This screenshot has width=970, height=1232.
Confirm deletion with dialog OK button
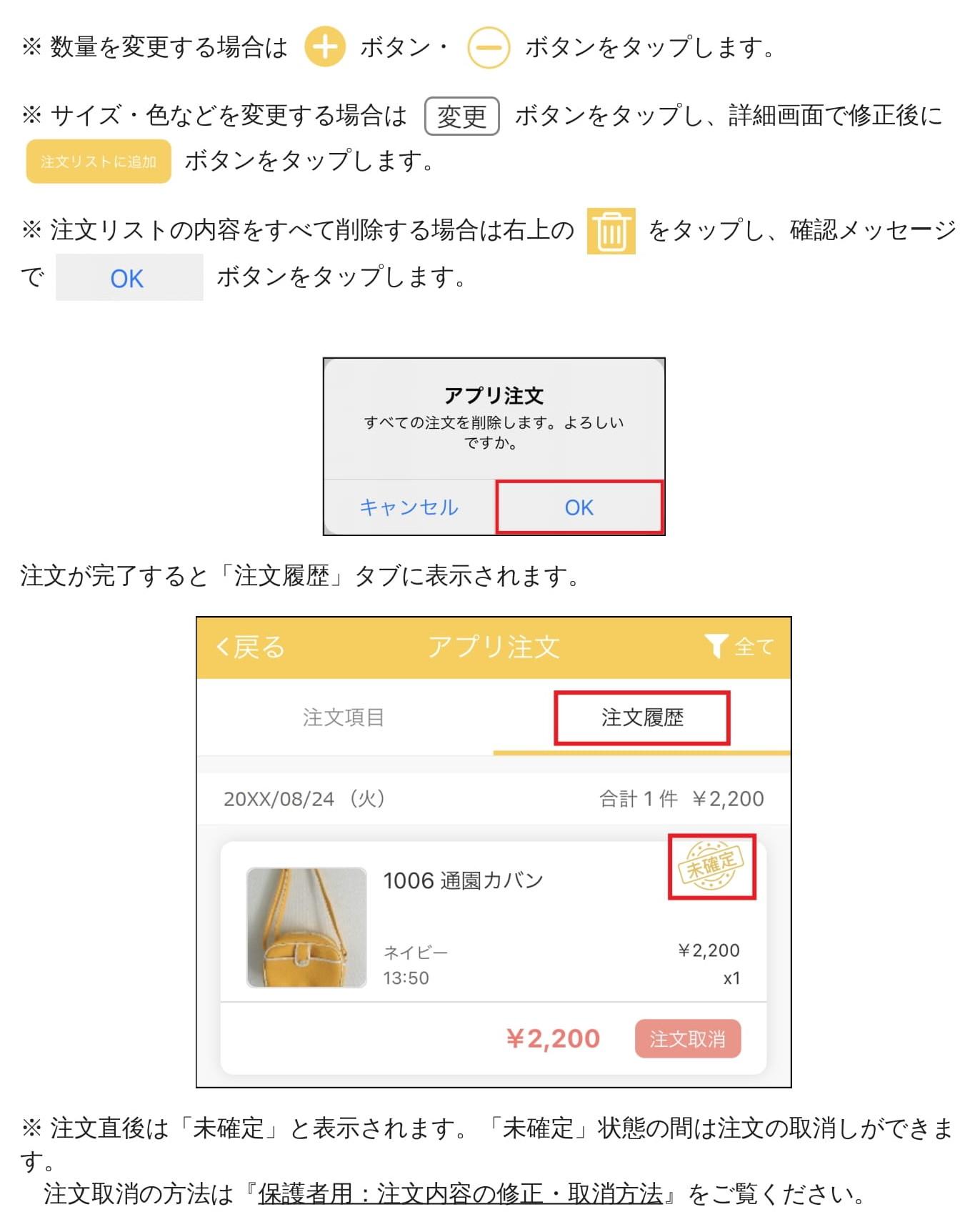click(x=579, y=507)
